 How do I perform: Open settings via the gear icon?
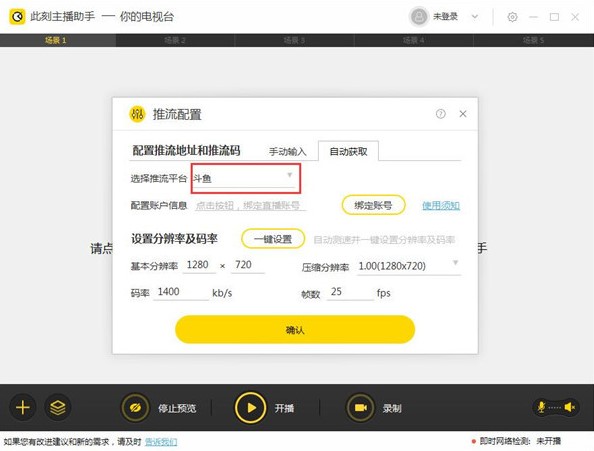(512, 17)
